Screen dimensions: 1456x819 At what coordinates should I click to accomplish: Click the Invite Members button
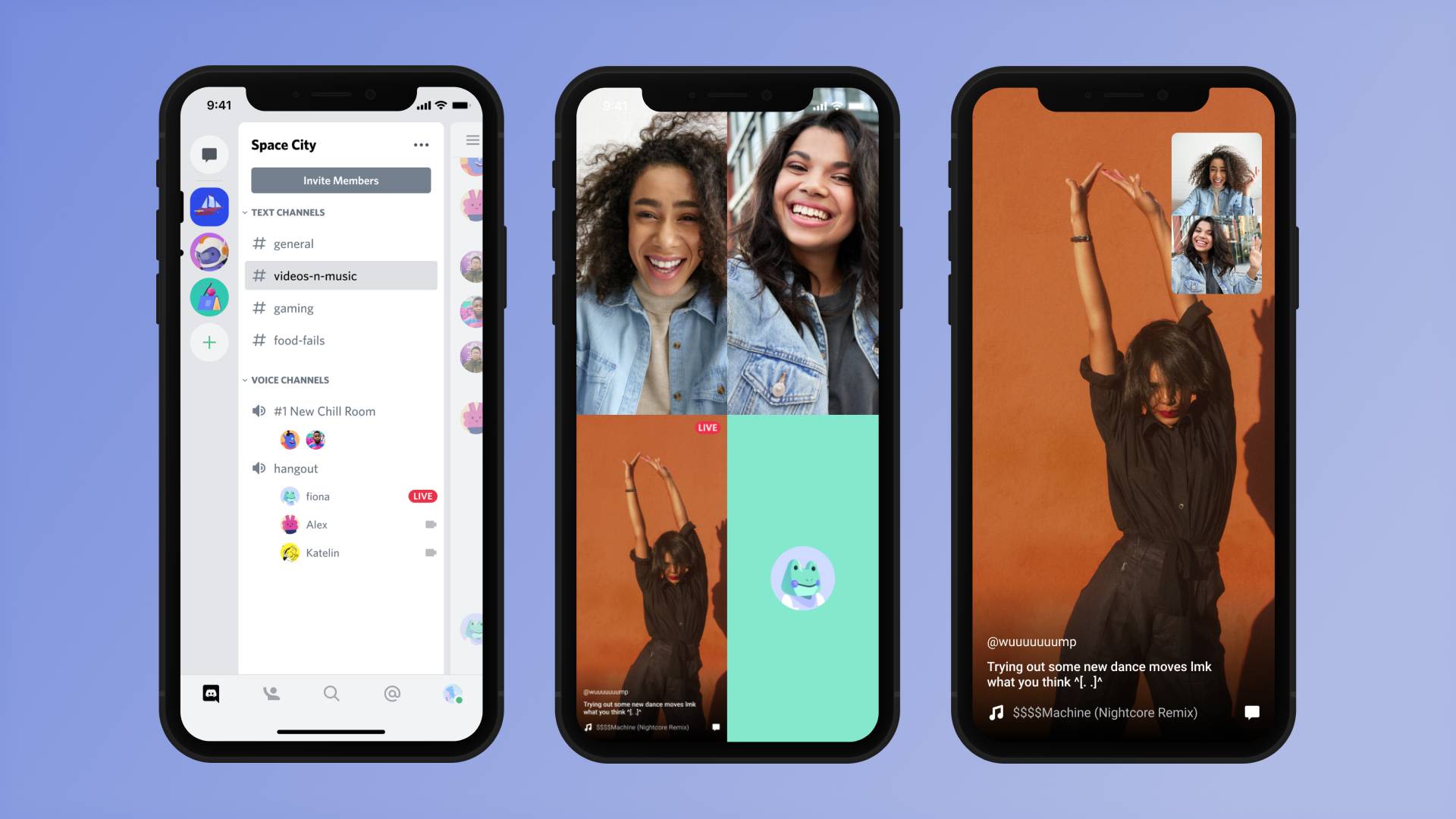click(x=340, y=180)
